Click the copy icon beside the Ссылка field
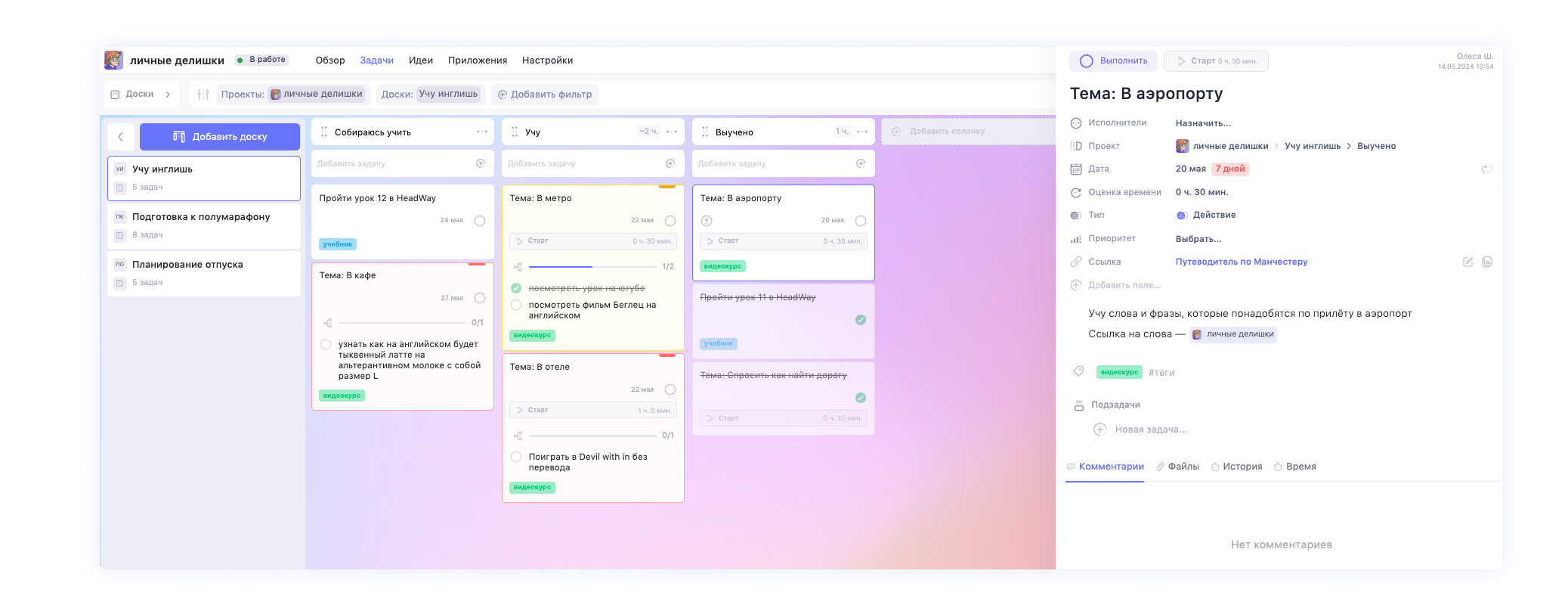The width and height of the screenshot is (1568, 605). [1486, 262]
